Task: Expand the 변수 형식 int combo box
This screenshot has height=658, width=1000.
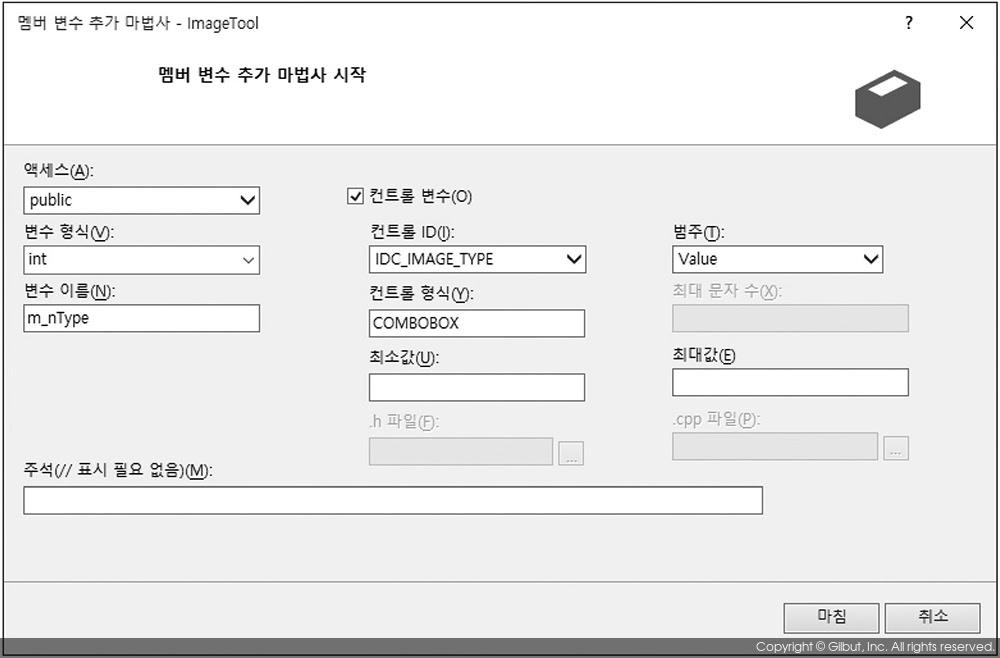Action: [141, 260]
